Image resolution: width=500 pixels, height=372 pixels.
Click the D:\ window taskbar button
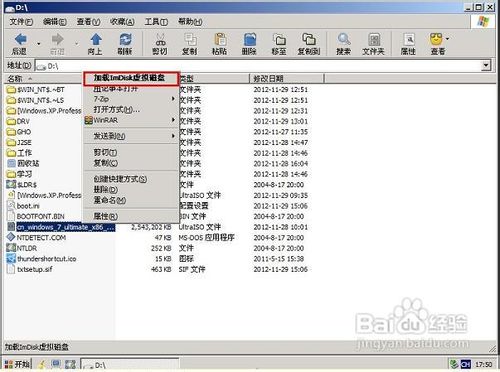130,365
